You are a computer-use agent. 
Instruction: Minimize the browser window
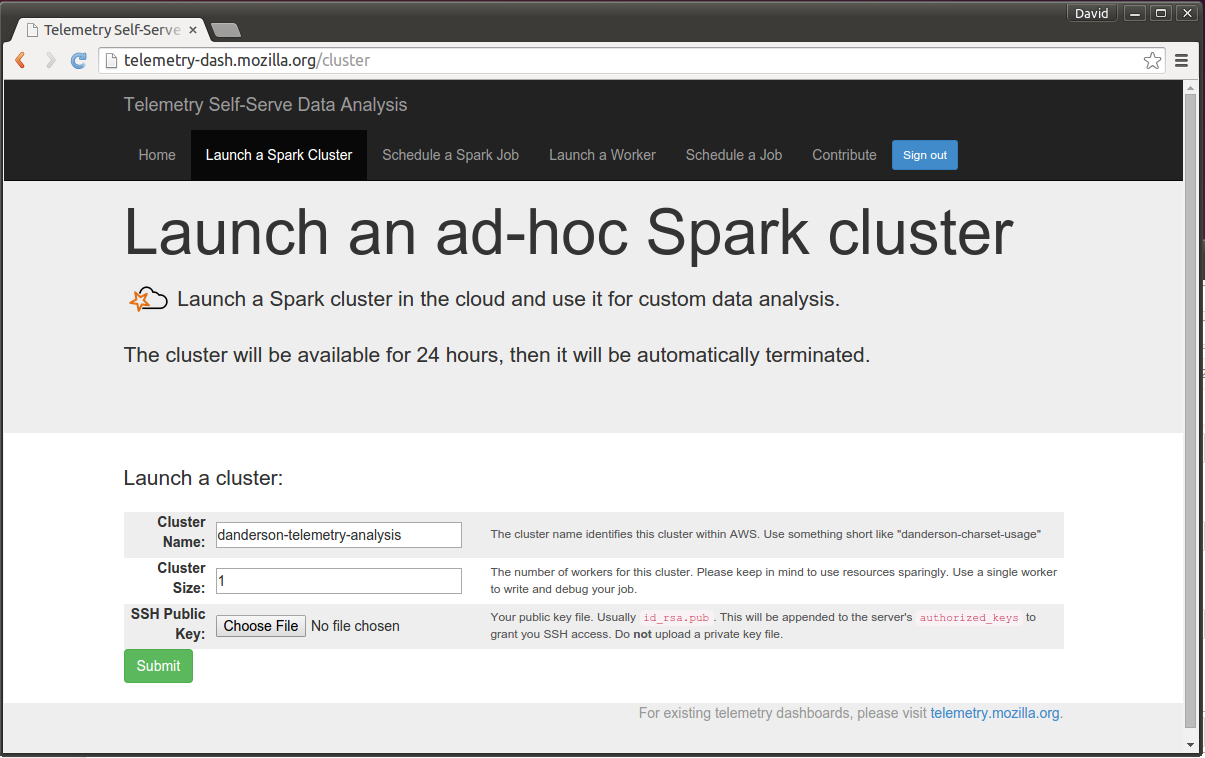click(x=1134, y=13)
